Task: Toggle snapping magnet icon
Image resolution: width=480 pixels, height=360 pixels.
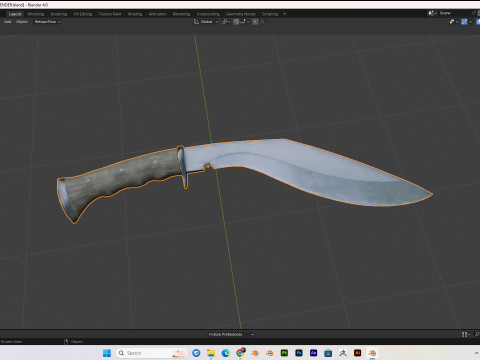Action: tap(236, 22)
